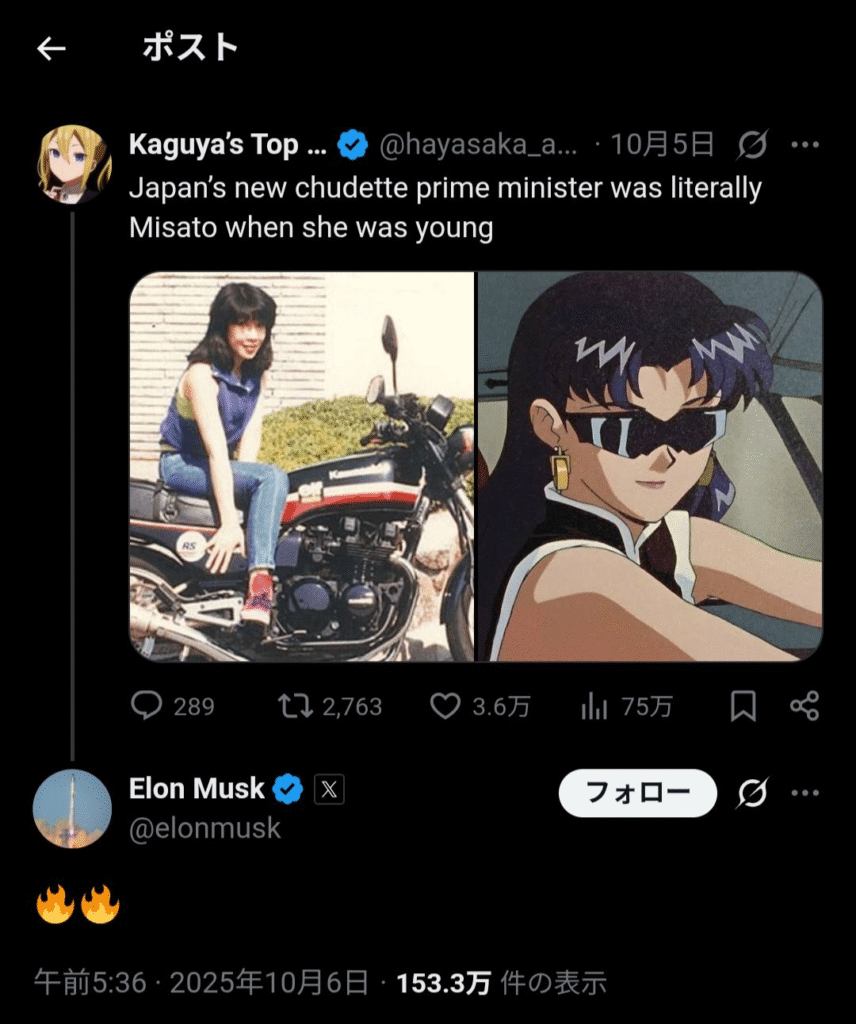Open the X affiliation badge by Elon Musk
The image size is (856, 1024).
pyautogui.click(x=329, y=789)
